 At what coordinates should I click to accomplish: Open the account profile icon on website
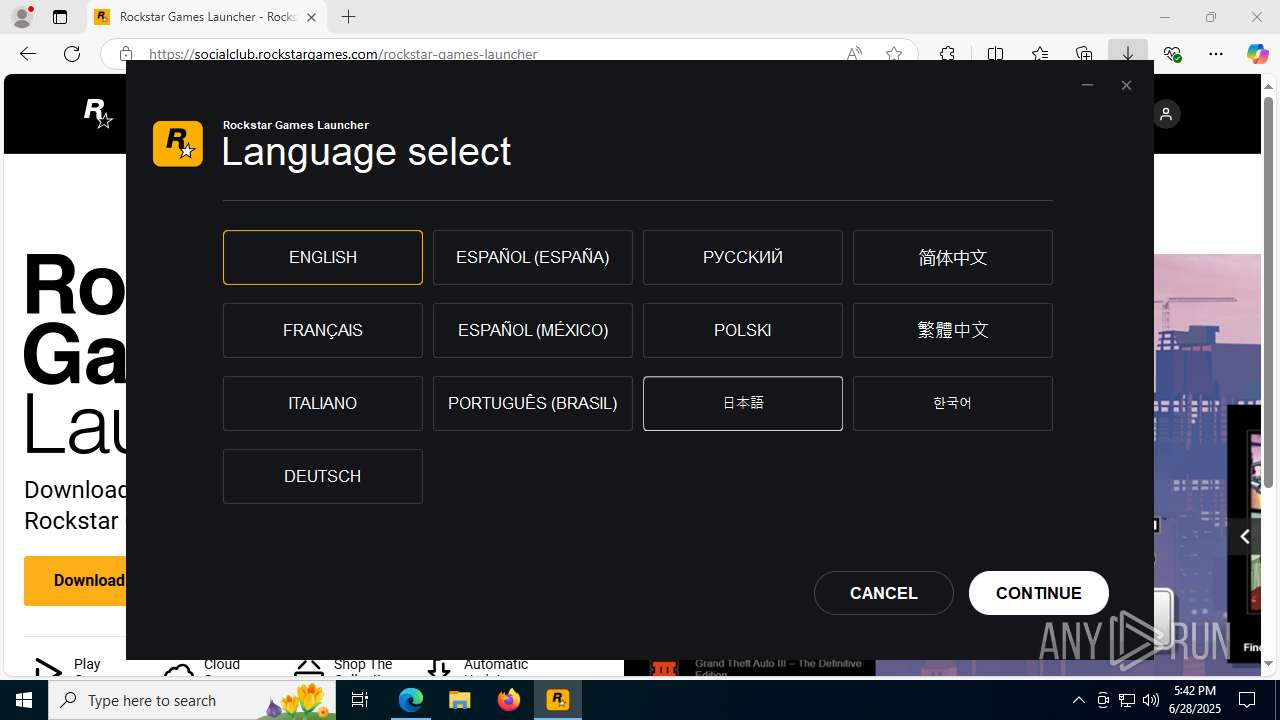coord(1166,114)
